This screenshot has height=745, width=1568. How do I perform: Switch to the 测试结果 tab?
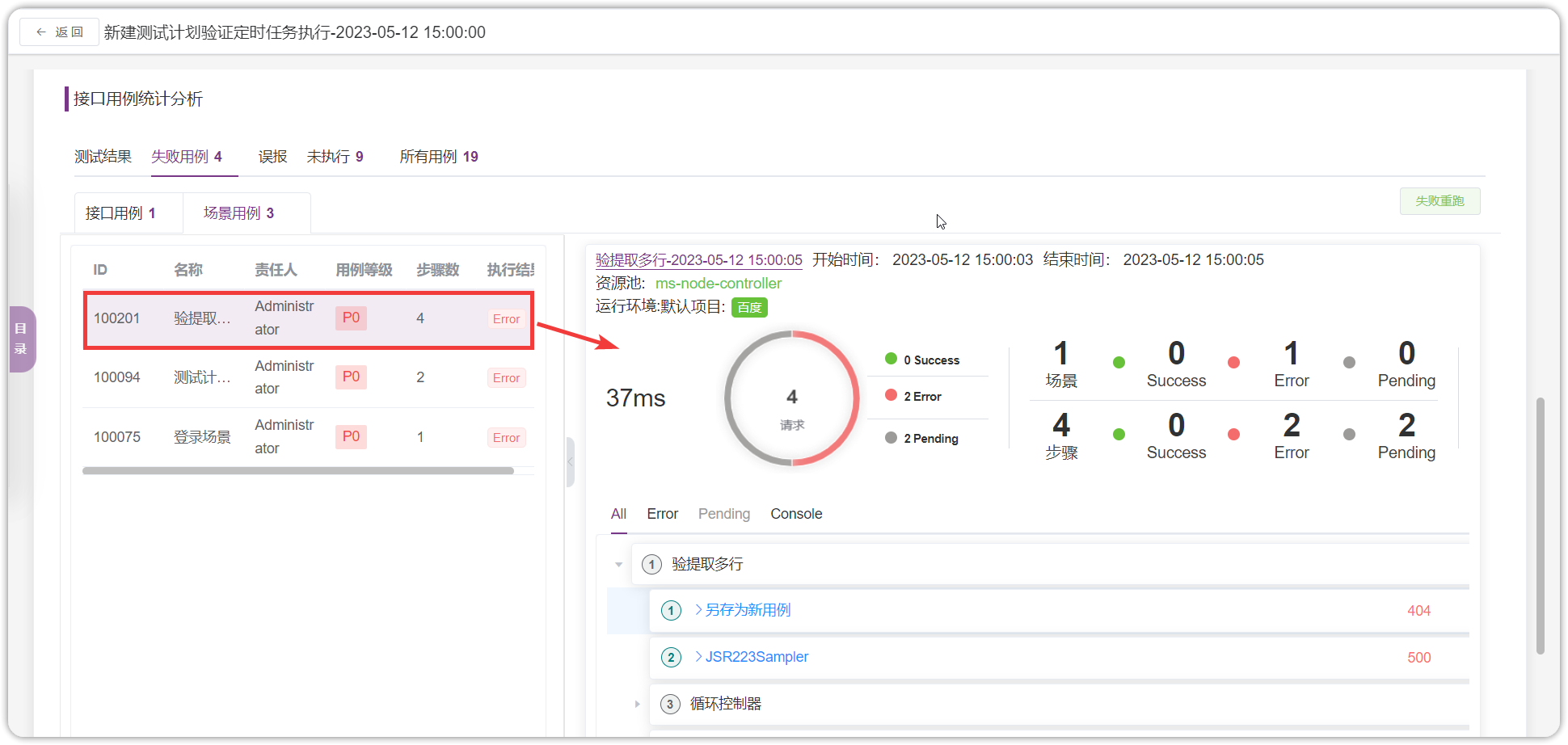(103, 157)
